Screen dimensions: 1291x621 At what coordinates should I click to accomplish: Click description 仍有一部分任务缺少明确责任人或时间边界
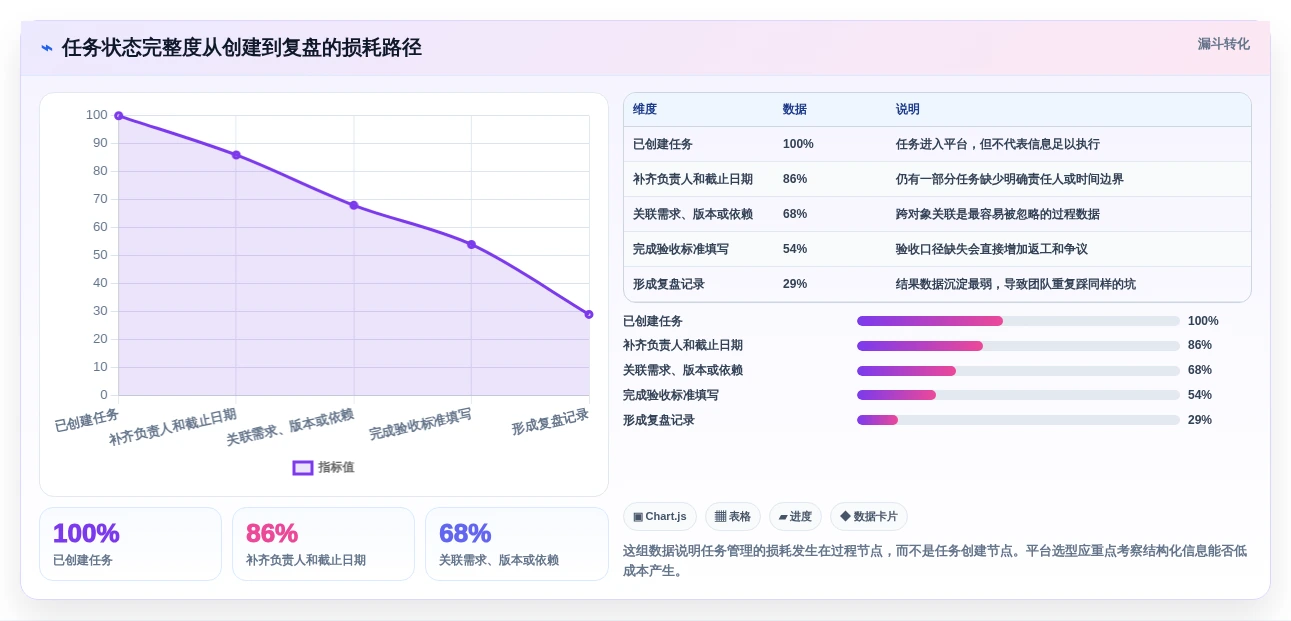click(x=1010, y=179)
